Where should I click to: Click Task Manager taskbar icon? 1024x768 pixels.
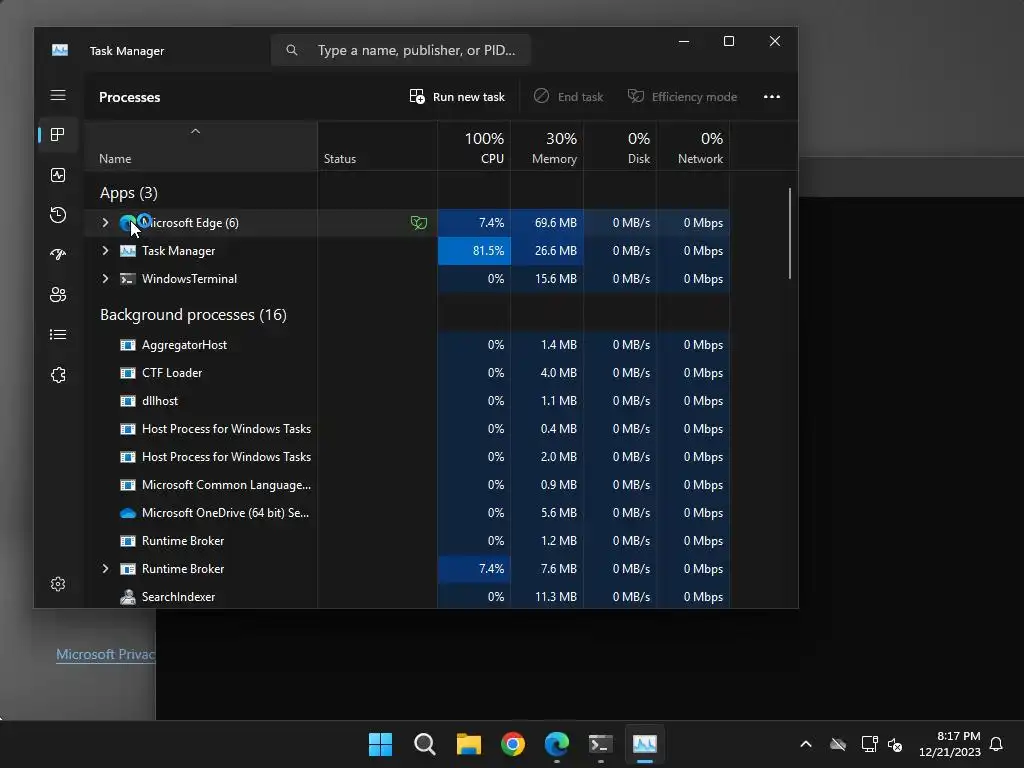tap(645, 744)
